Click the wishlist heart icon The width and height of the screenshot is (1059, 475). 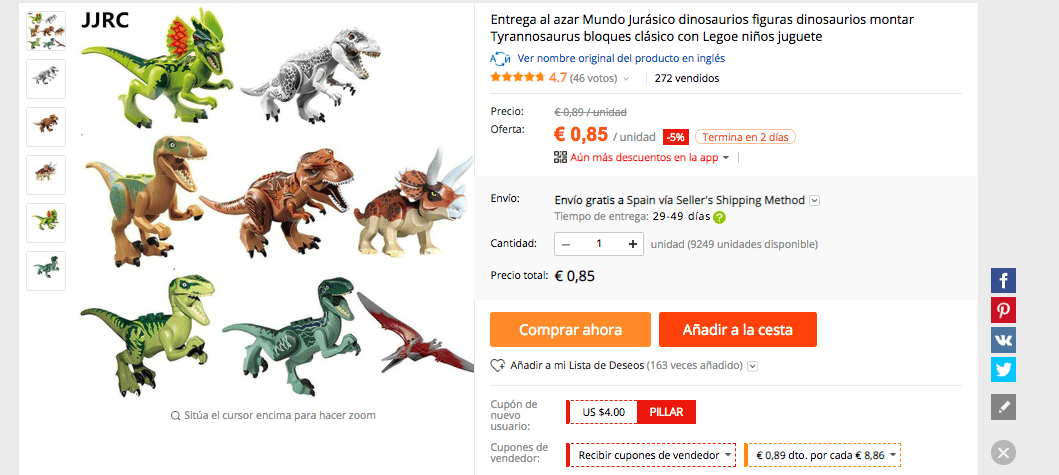click(498, 366)
